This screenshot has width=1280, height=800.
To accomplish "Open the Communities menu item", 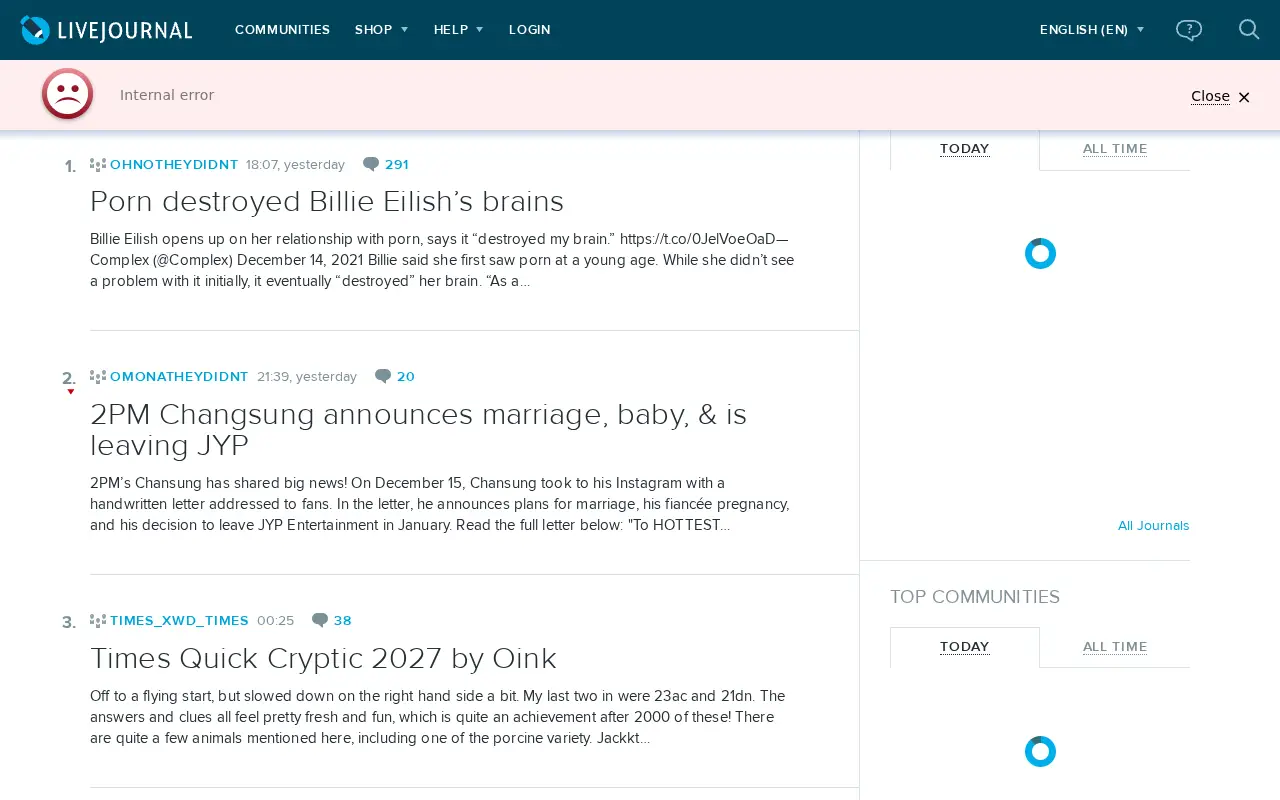I will pyautogui.click(x=282, y=30).
